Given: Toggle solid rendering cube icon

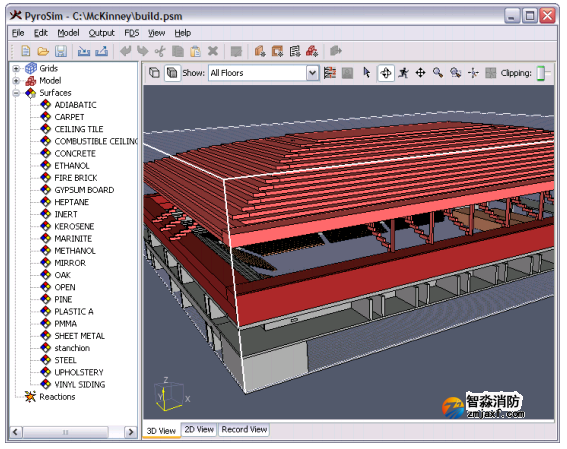Looking at the screenshot, I should 172,73.
